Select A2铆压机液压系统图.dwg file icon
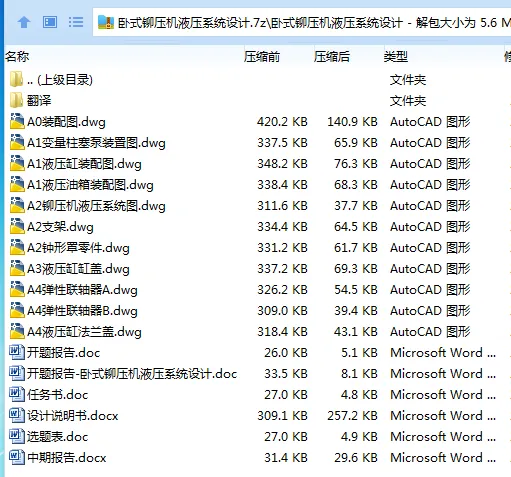 tap(17, 205)
